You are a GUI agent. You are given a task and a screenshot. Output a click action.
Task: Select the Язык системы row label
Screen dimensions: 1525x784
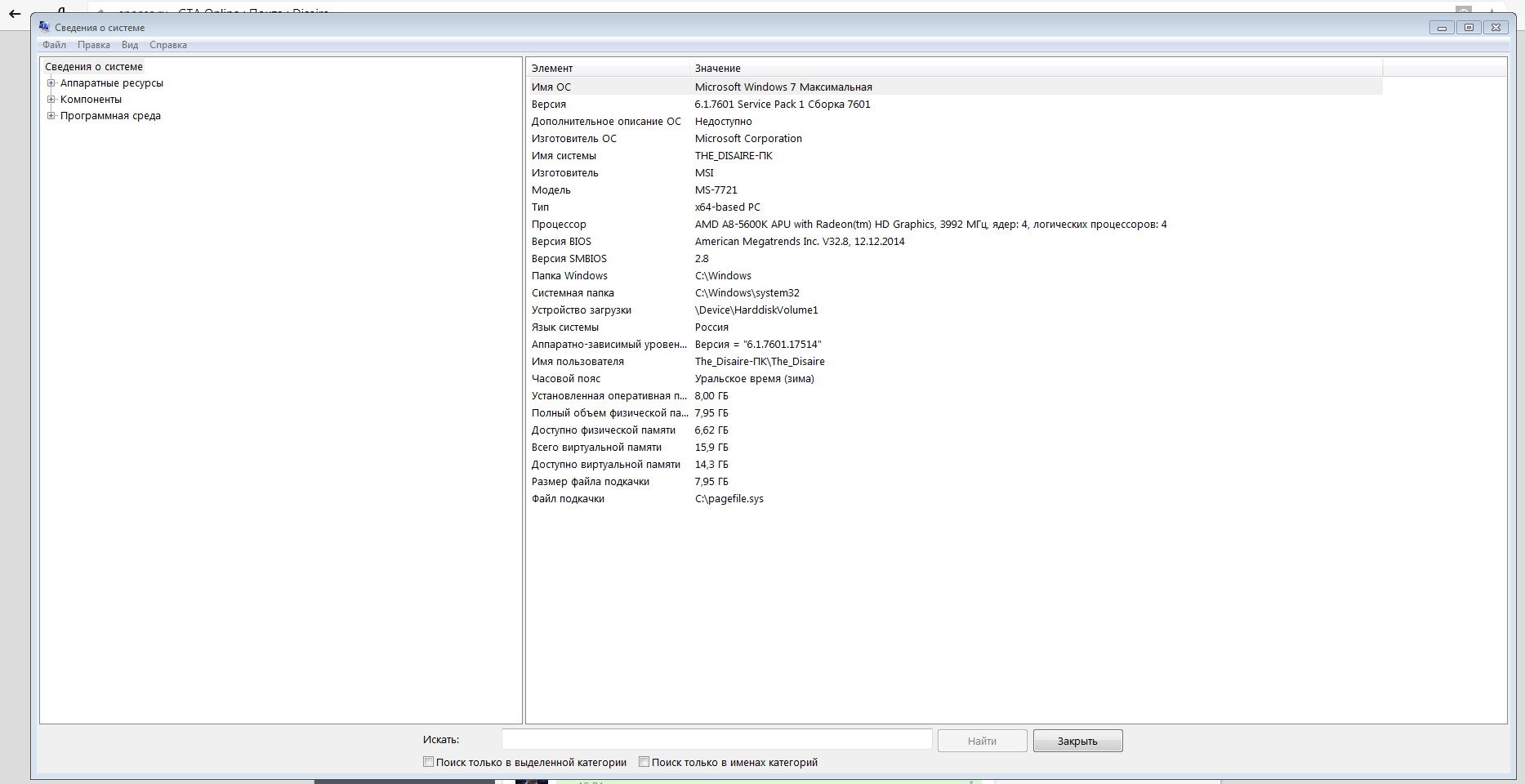click(x=565, y=327)
